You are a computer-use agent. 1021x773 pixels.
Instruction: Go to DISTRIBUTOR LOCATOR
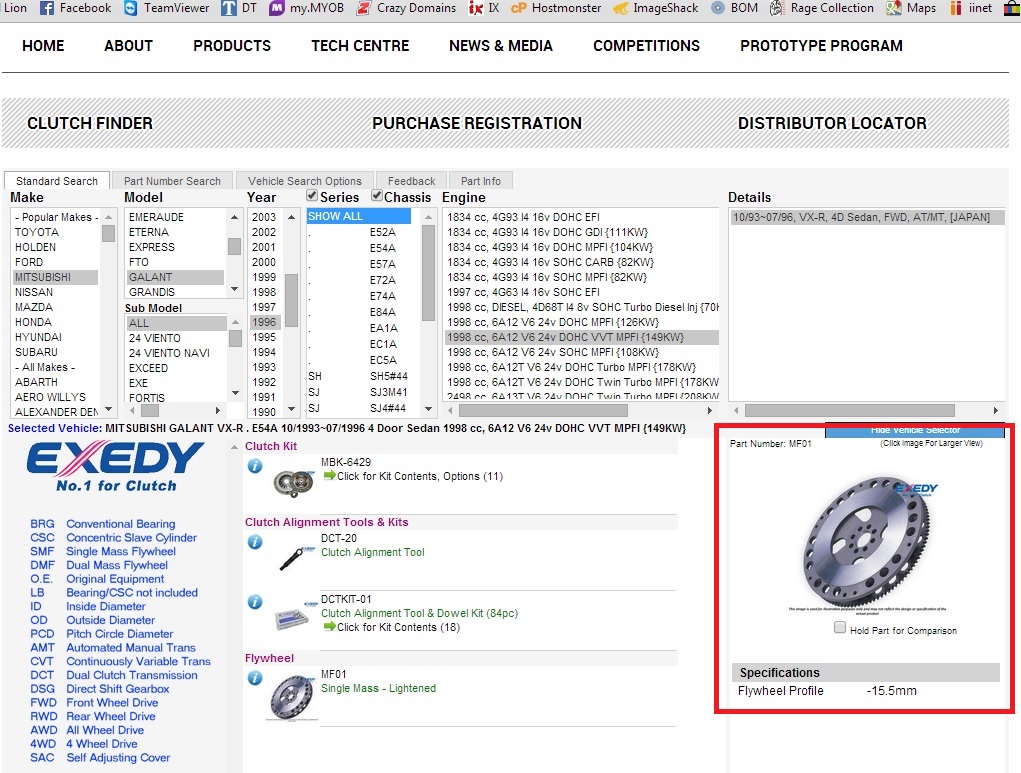click(x=832, y=123)
